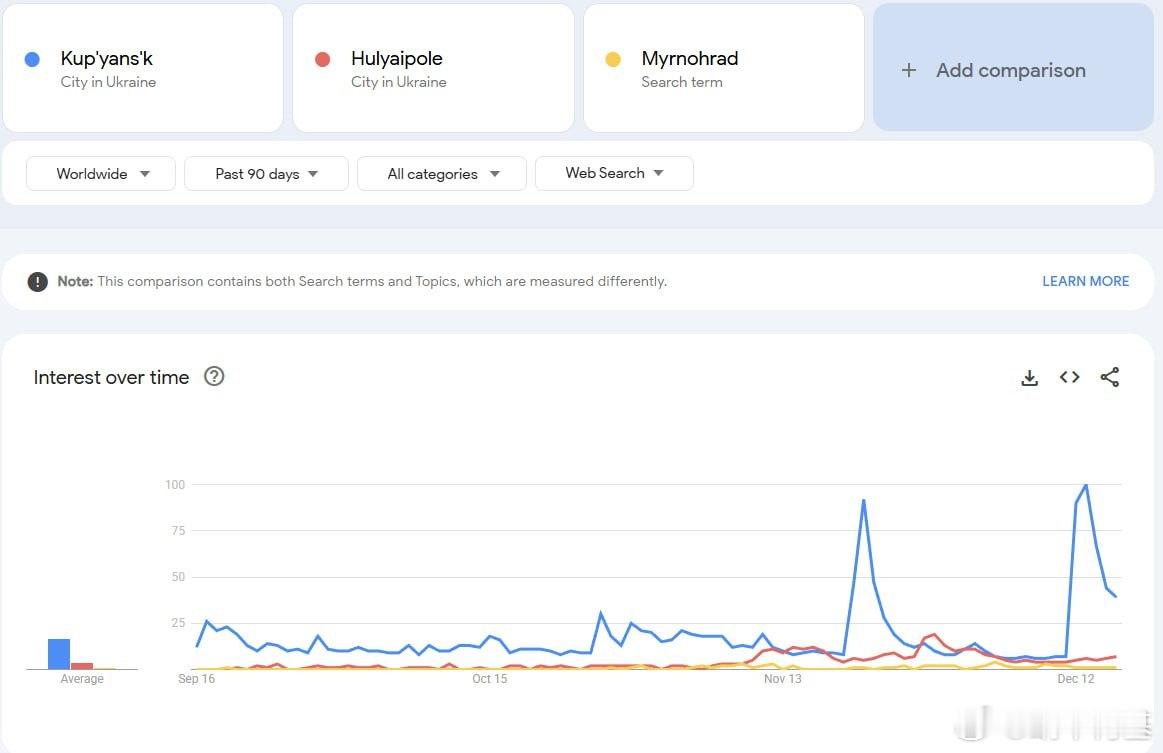Image resolution: width=1163 pixels, height=753 pixels.
Task: Open the Past 90 days dropdown
Action: coord(266,174)
